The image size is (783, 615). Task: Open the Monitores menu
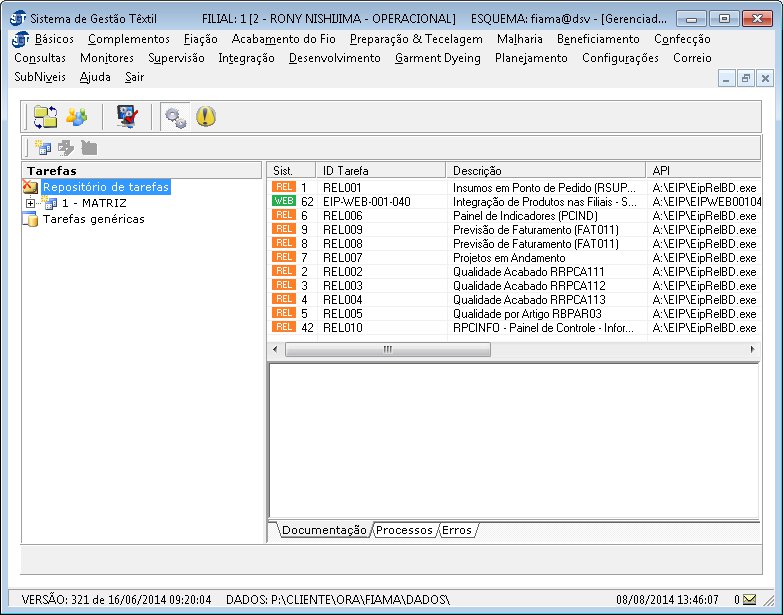point(107,58)
